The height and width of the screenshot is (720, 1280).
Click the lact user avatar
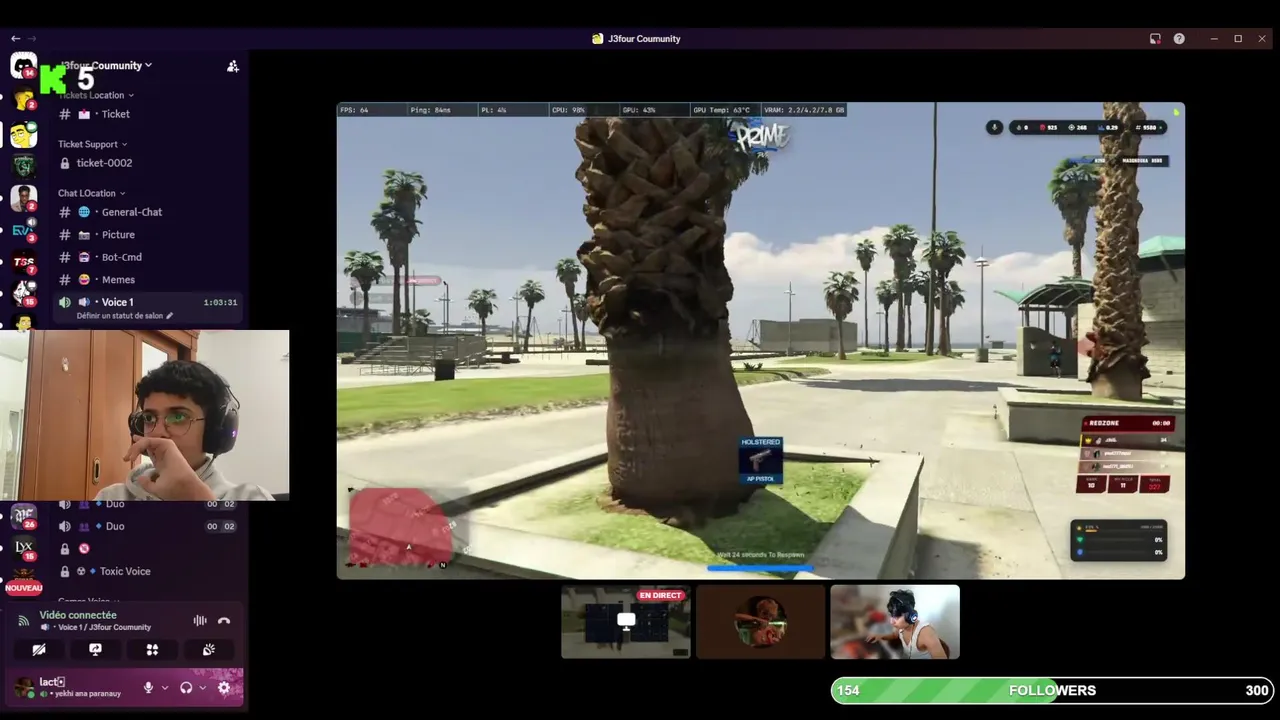click(x=24, y=688)
